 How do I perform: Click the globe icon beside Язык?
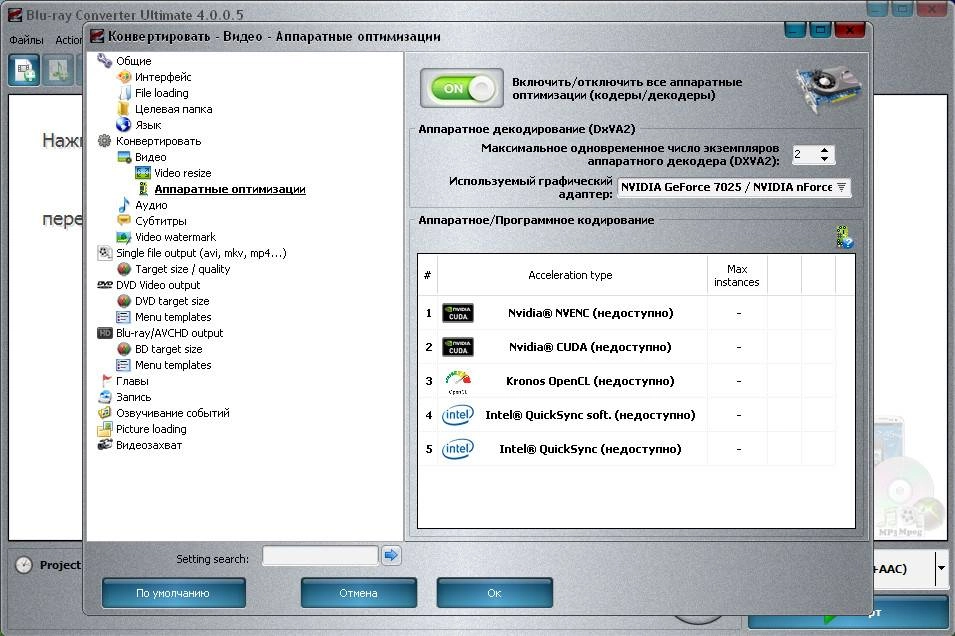(124, 124)
